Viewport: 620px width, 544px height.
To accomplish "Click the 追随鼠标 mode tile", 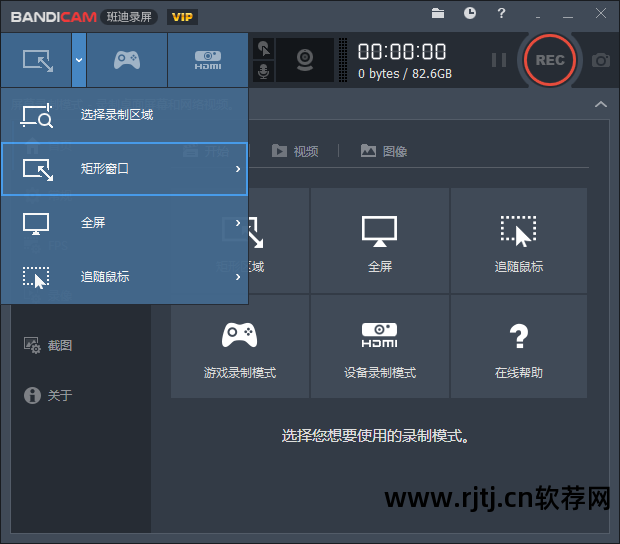I will pos(519,241).
